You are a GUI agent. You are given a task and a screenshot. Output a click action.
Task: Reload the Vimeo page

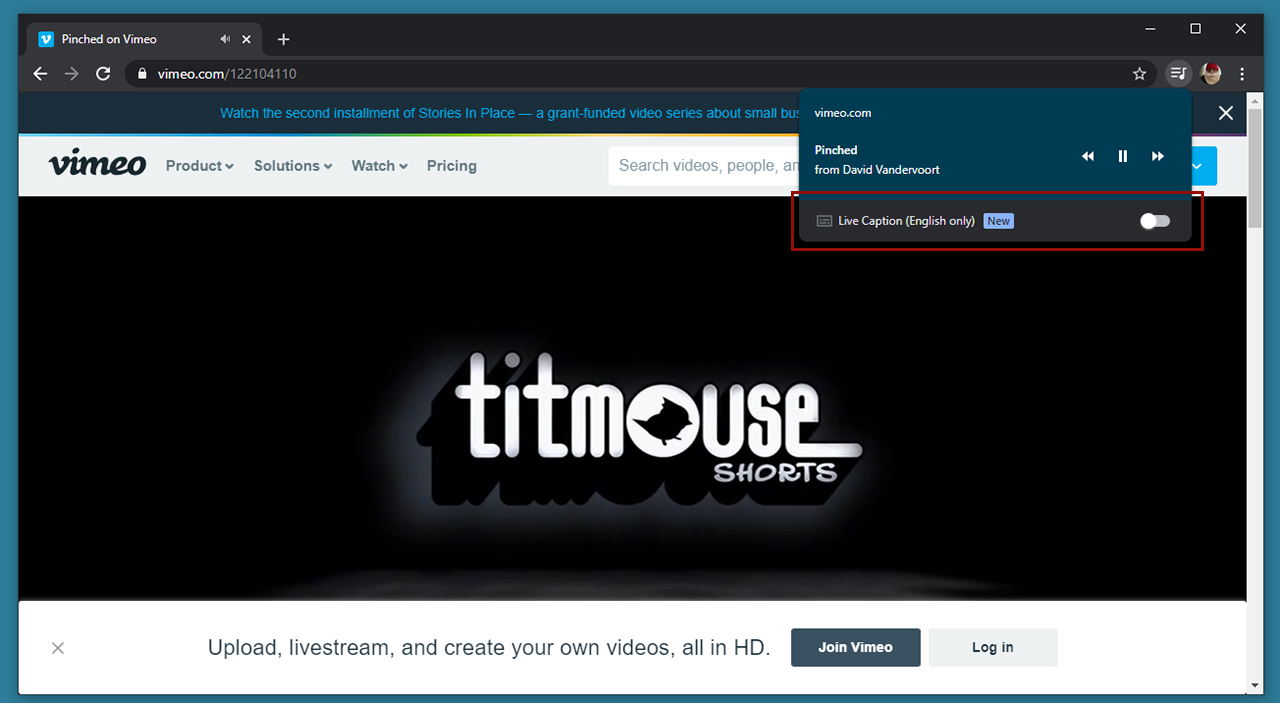point(102,73)
